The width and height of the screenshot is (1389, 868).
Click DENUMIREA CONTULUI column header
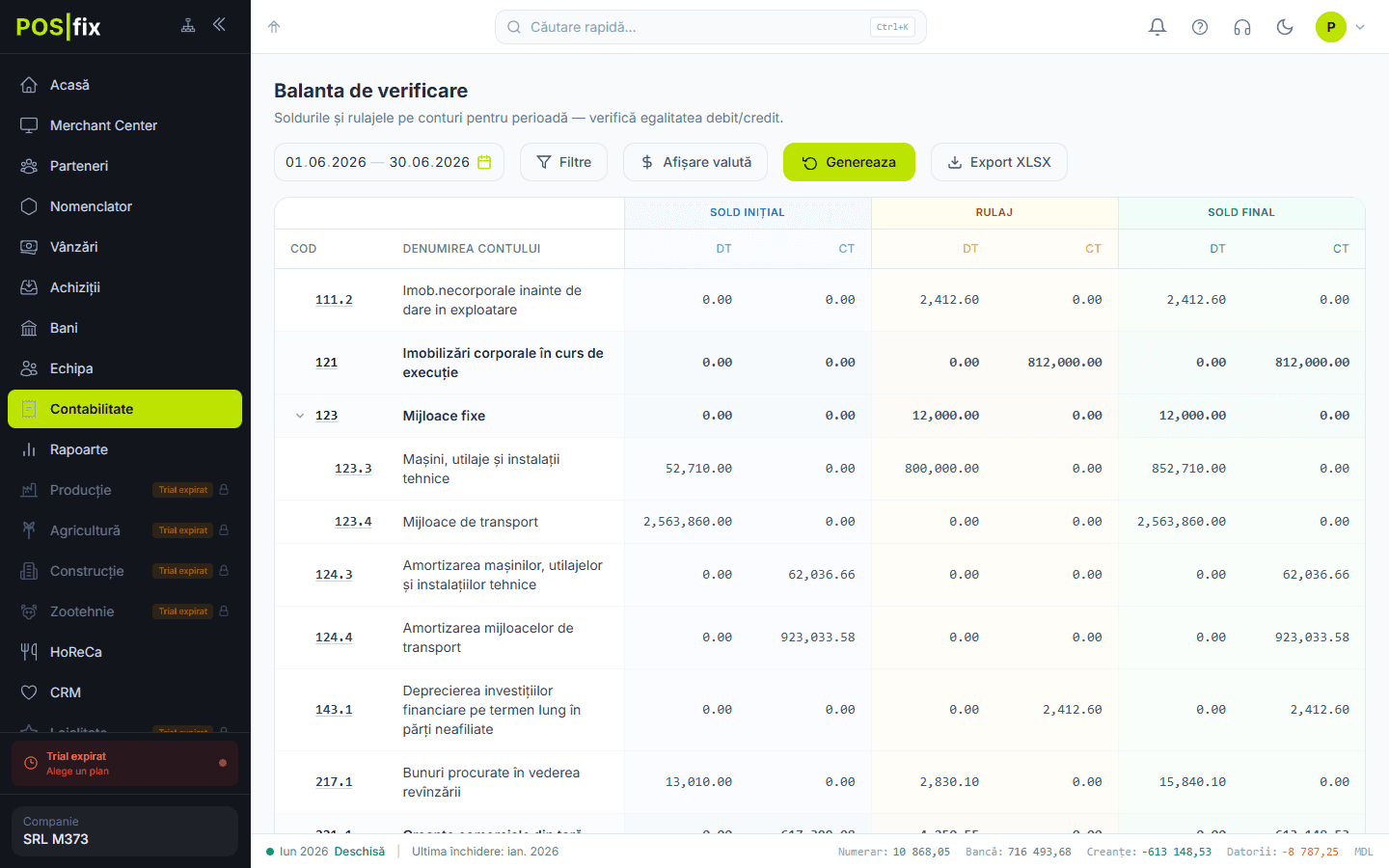pos(472,249)
